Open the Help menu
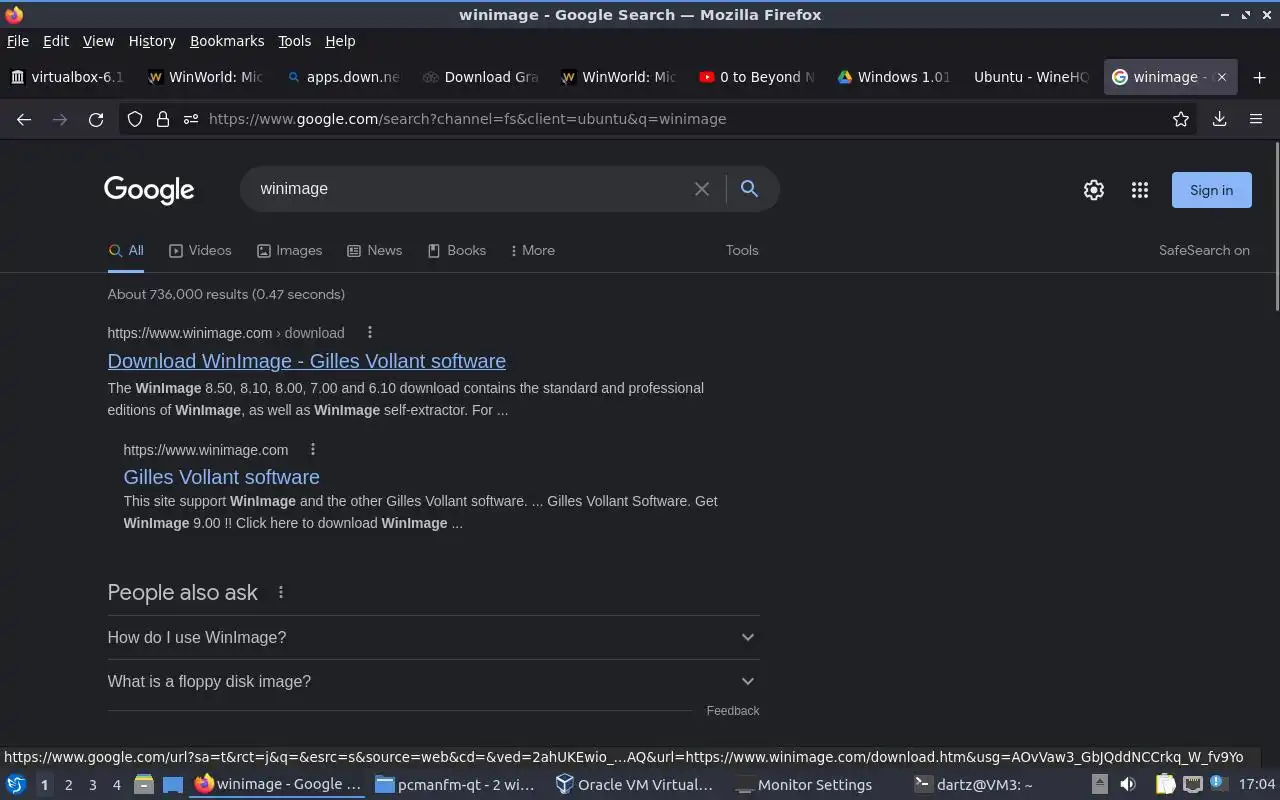 pyautogui.click(x=340, y=41)
